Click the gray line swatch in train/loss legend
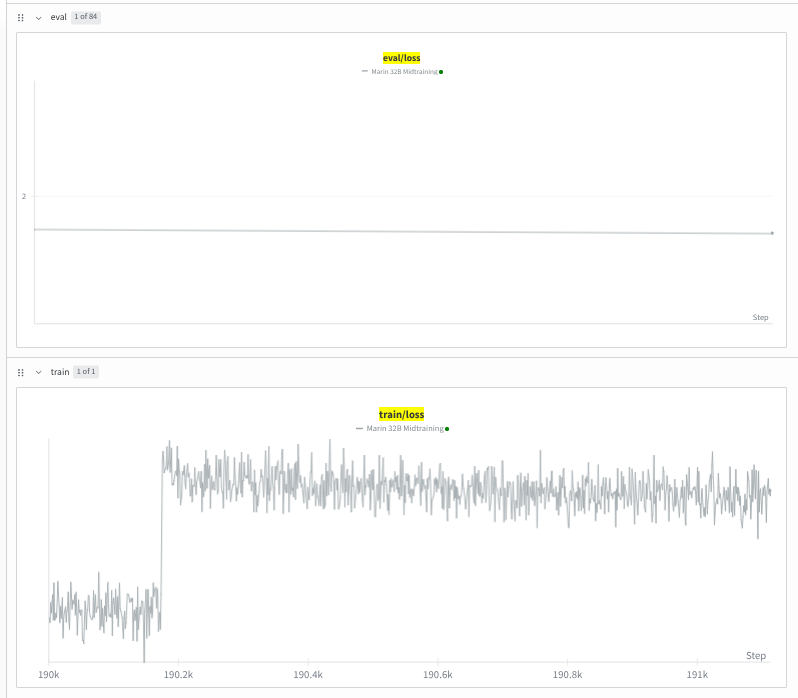Image resolution: width=798 pixels, height=698 pixels. coord(360,428)
